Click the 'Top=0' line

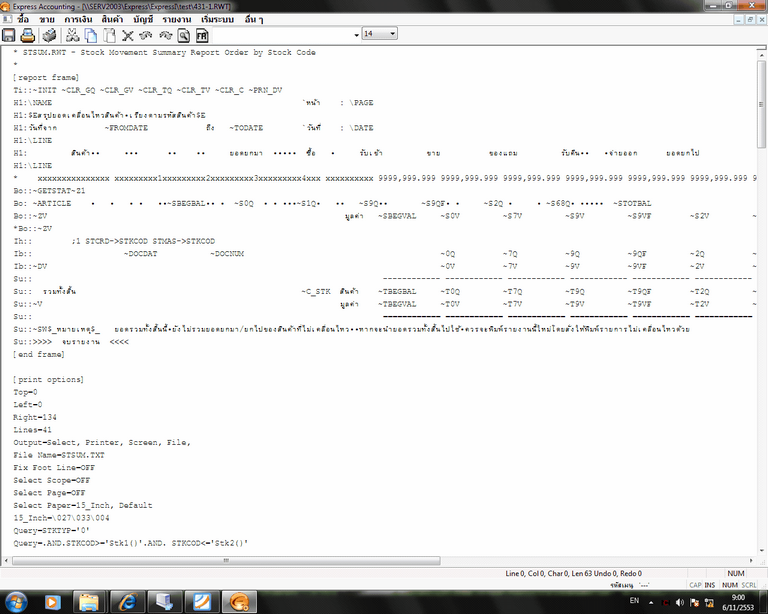(x=25, y=392)
